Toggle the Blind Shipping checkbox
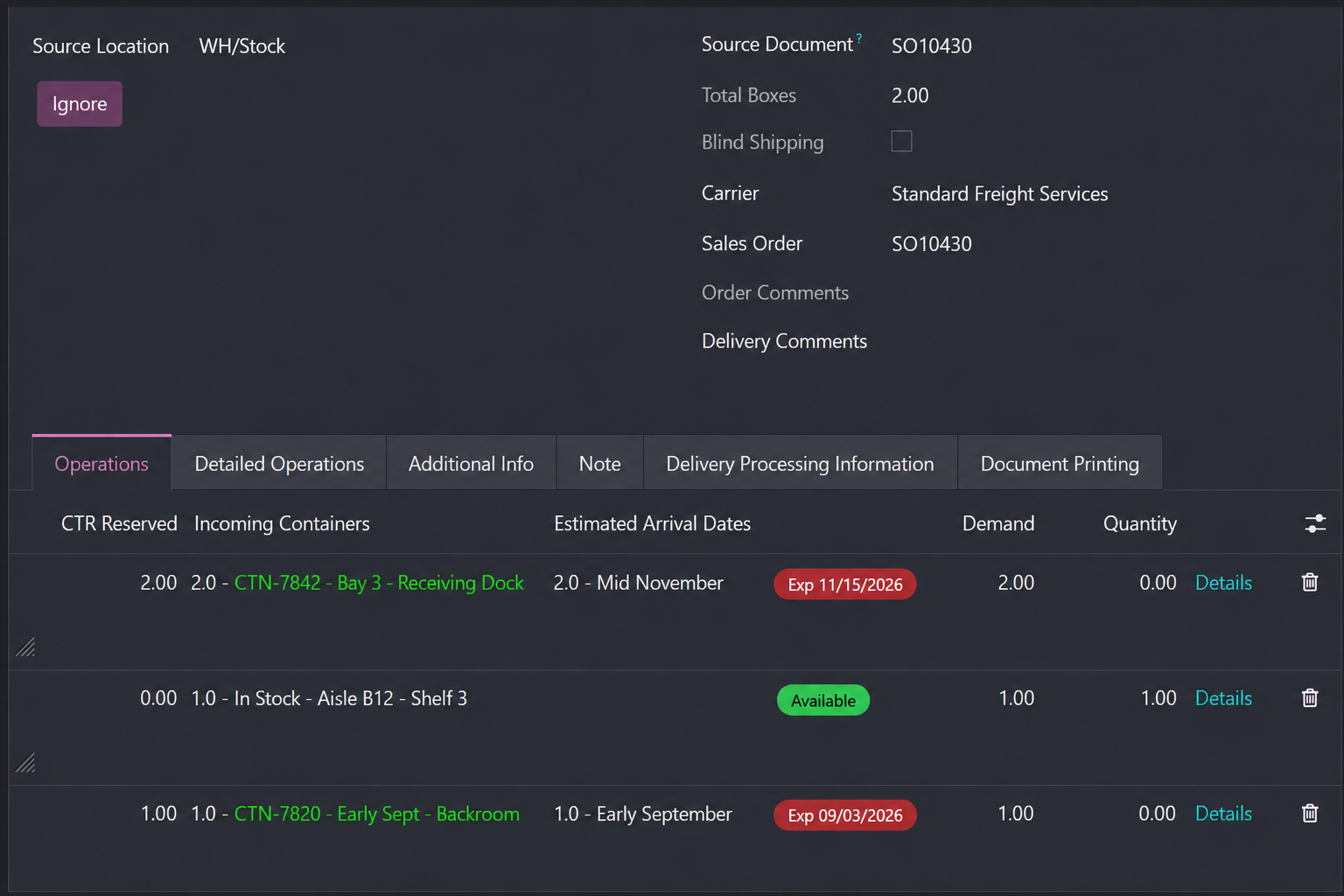 click(x=901, y=141)
